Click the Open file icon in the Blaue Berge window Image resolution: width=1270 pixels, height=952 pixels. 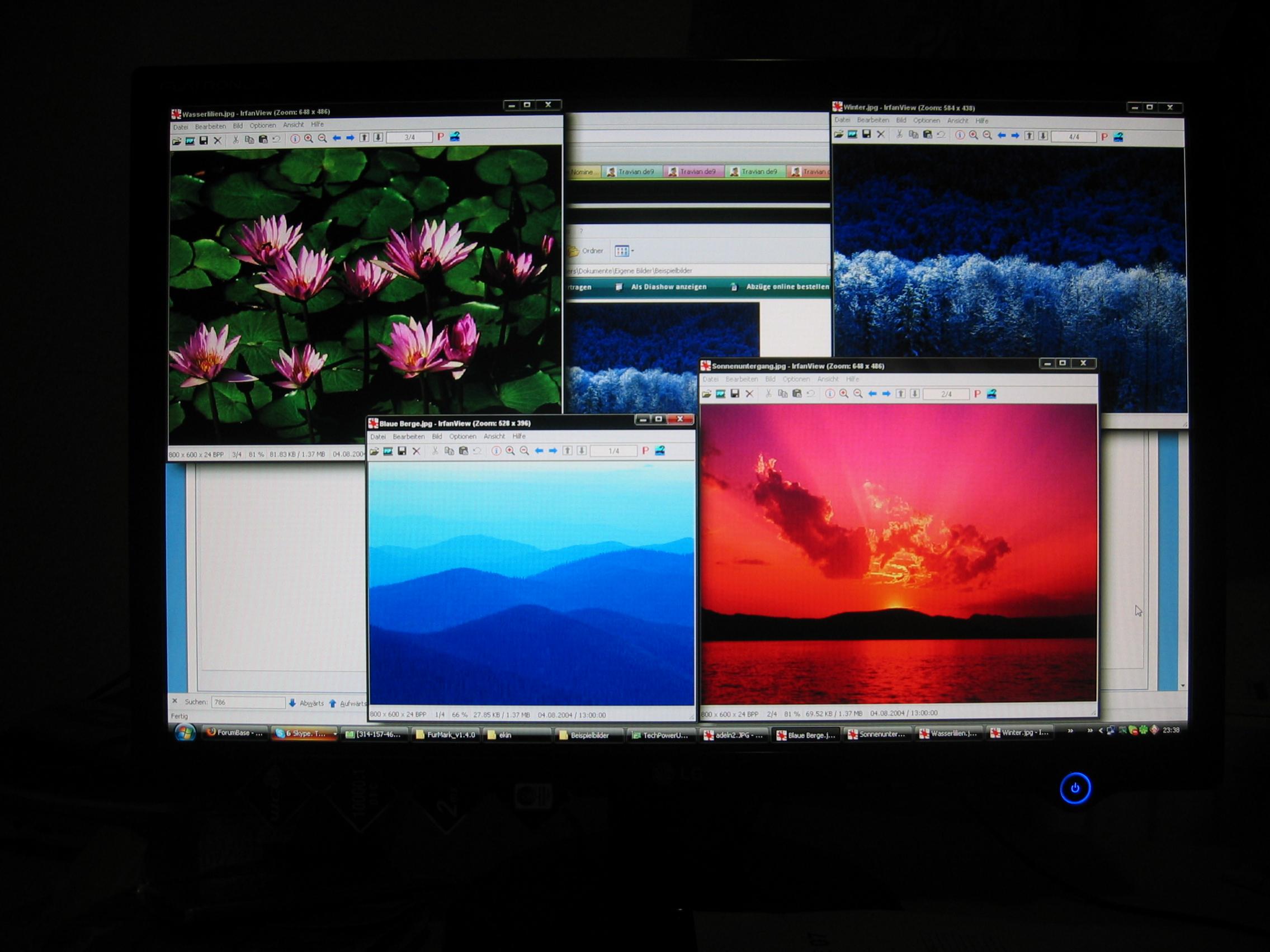(374, 452)
